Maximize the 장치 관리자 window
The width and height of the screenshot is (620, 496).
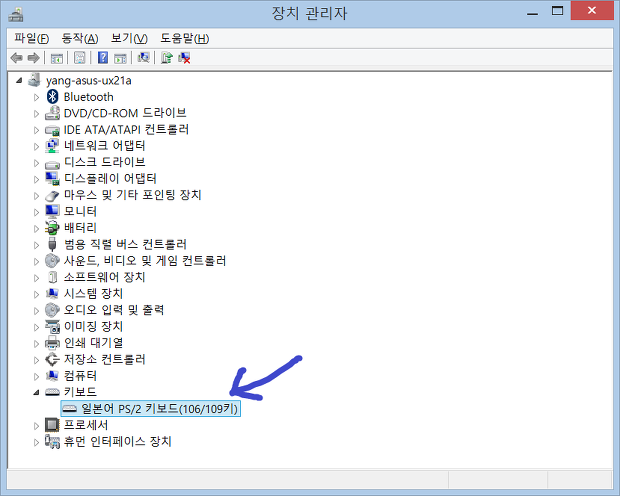557,11
